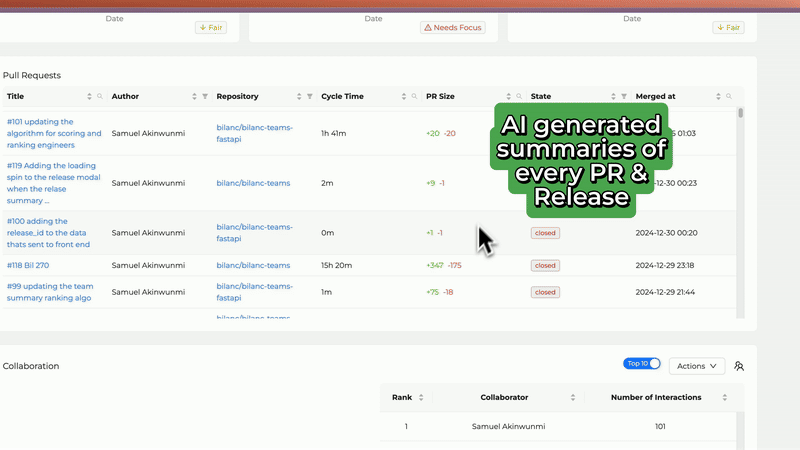Select PR size +347 -175 cell

tap(444, 265)
